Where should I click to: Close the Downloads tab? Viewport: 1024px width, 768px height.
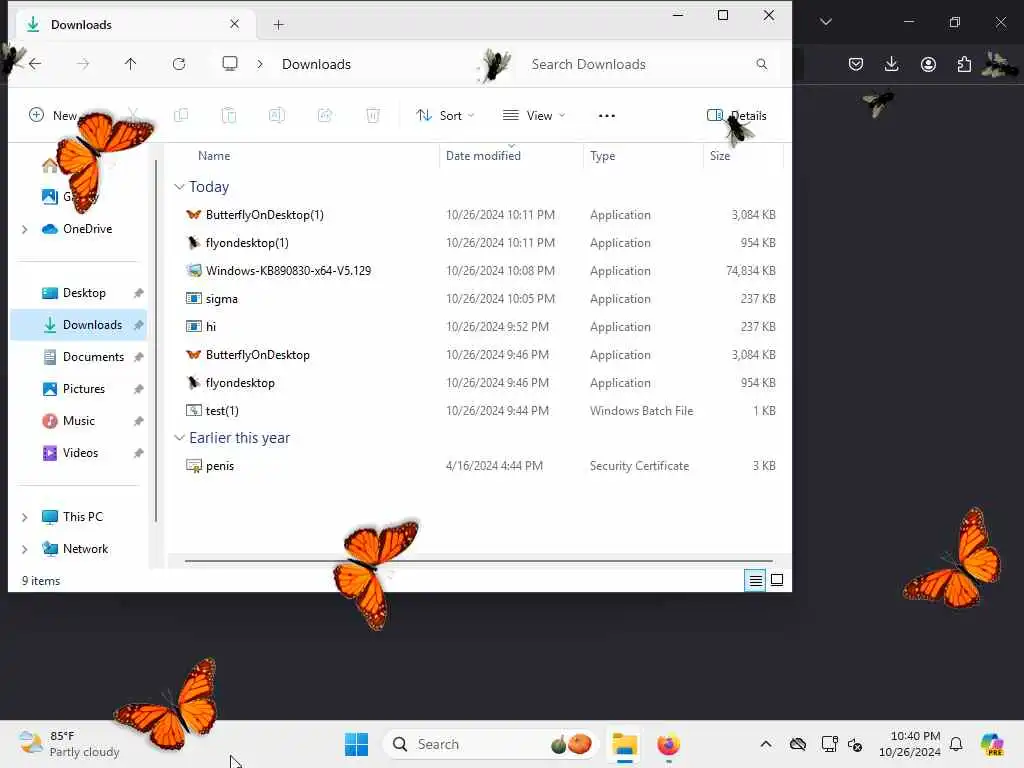(x=234, y=24)
